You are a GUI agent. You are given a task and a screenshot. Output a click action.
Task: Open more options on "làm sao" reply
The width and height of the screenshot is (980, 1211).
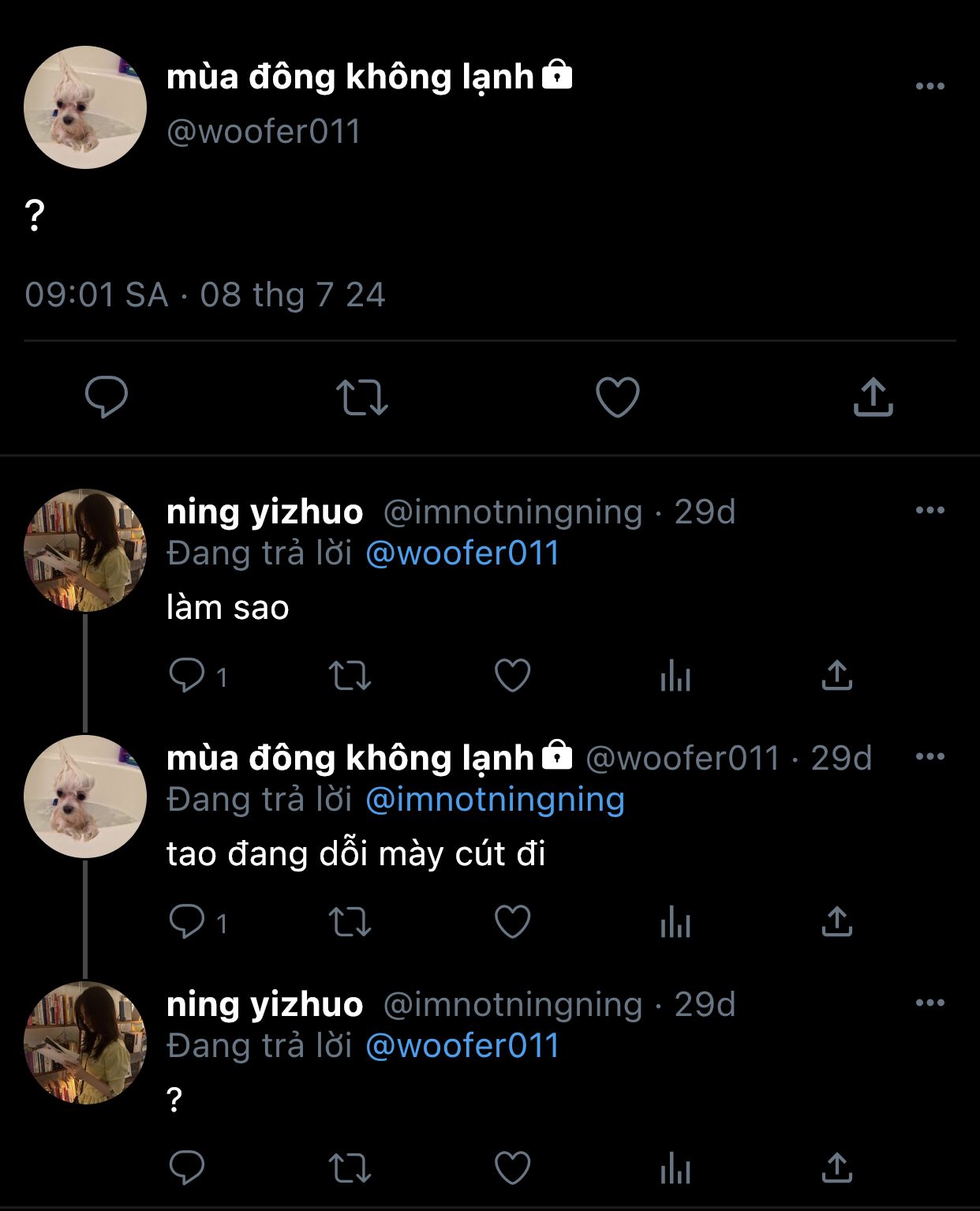point(930,510)
